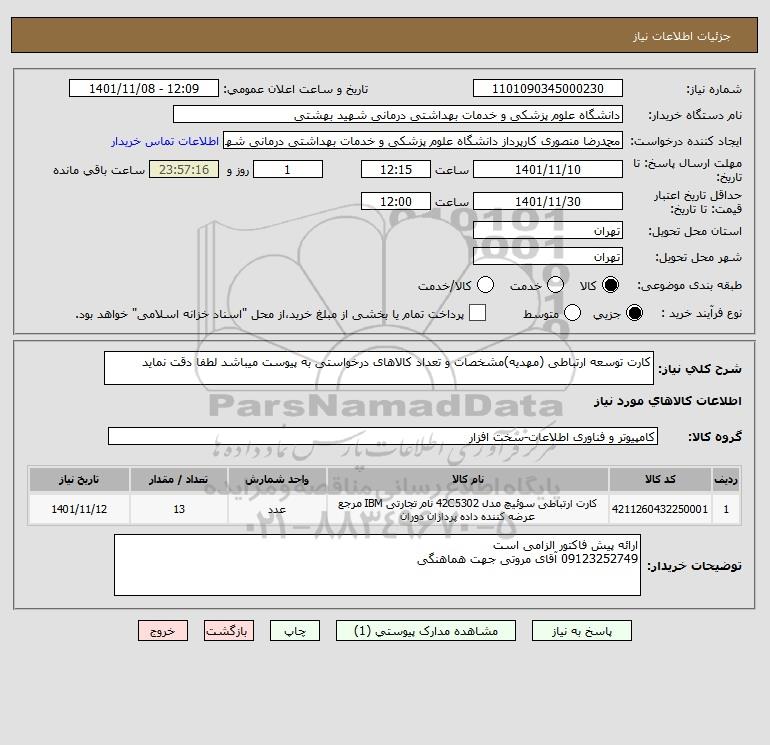The width and height of the screenshot is (770, 745).
Task: Select the متوسط purchase type radio
Action: coord(573,313)
